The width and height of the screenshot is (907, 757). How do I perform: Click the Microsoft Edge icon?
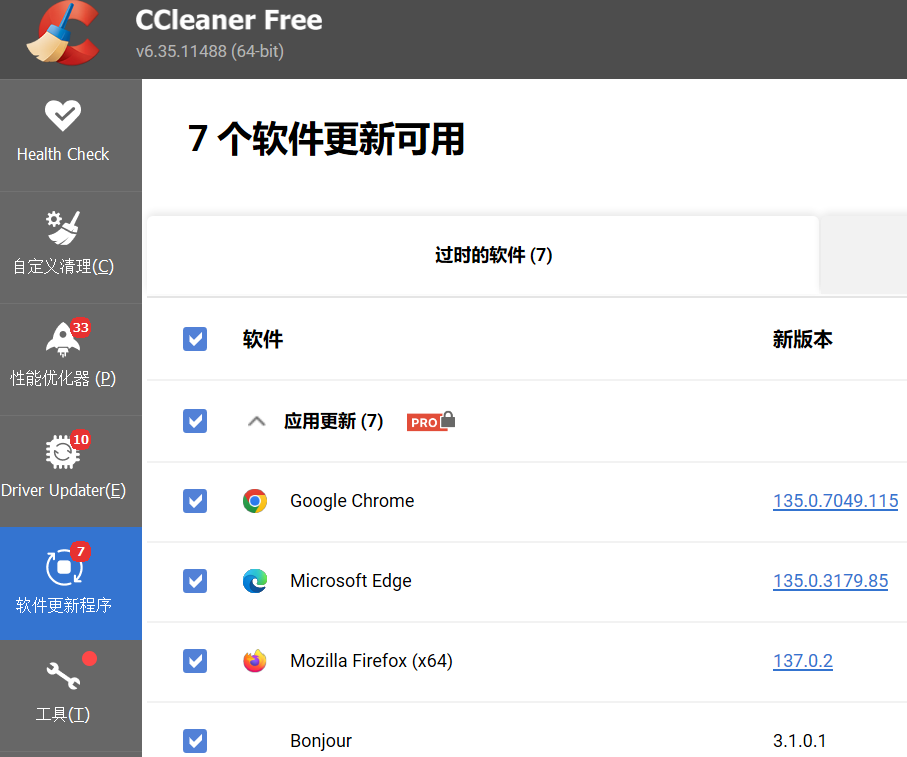tap(255, 581)
